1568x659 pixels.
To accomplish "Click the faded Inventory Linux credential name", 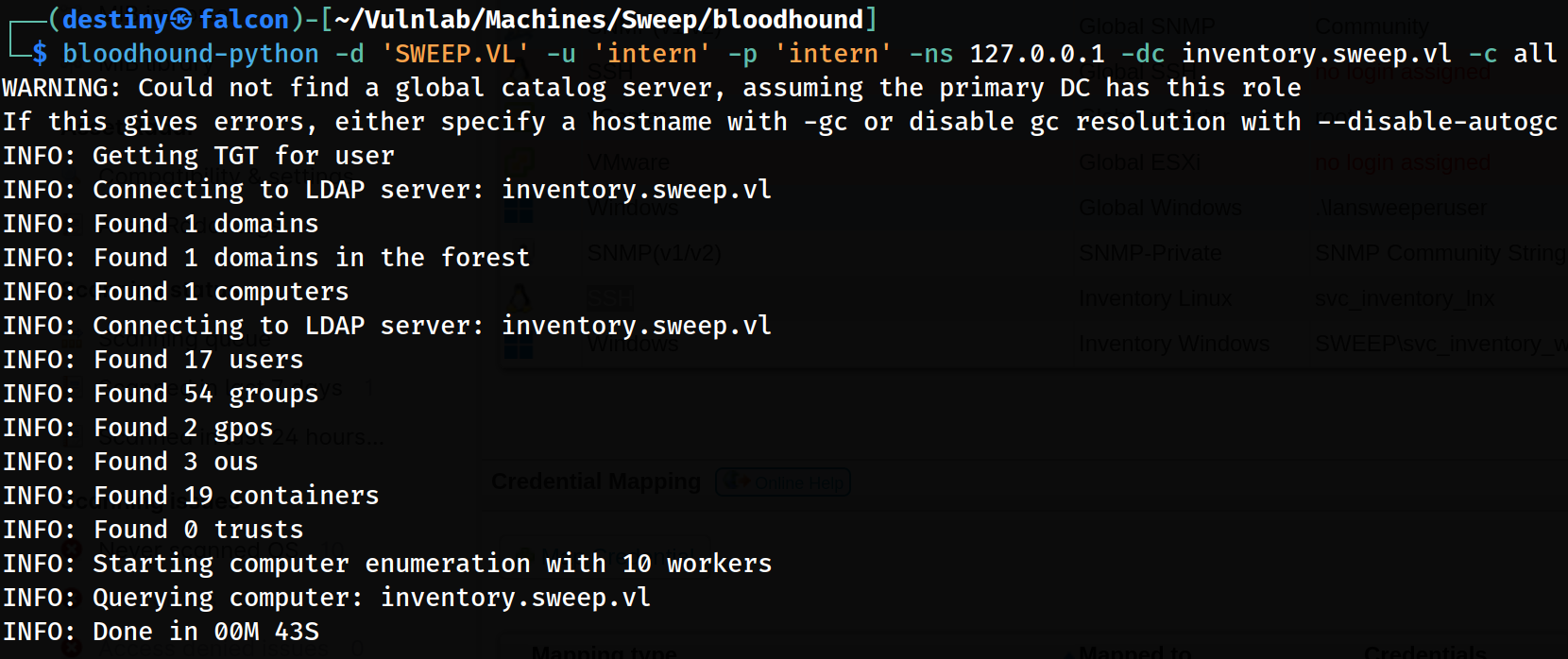I will pyautogui.click(x=1155, y=299).
